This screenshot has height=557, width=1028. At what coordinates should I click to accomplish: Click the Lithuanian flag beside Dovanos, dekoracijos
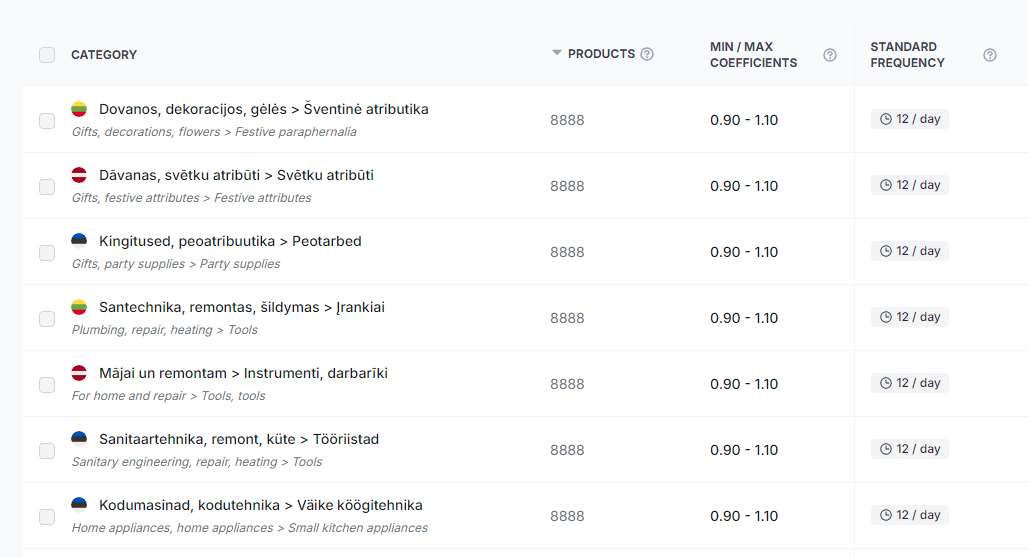[x=79, y=109]
